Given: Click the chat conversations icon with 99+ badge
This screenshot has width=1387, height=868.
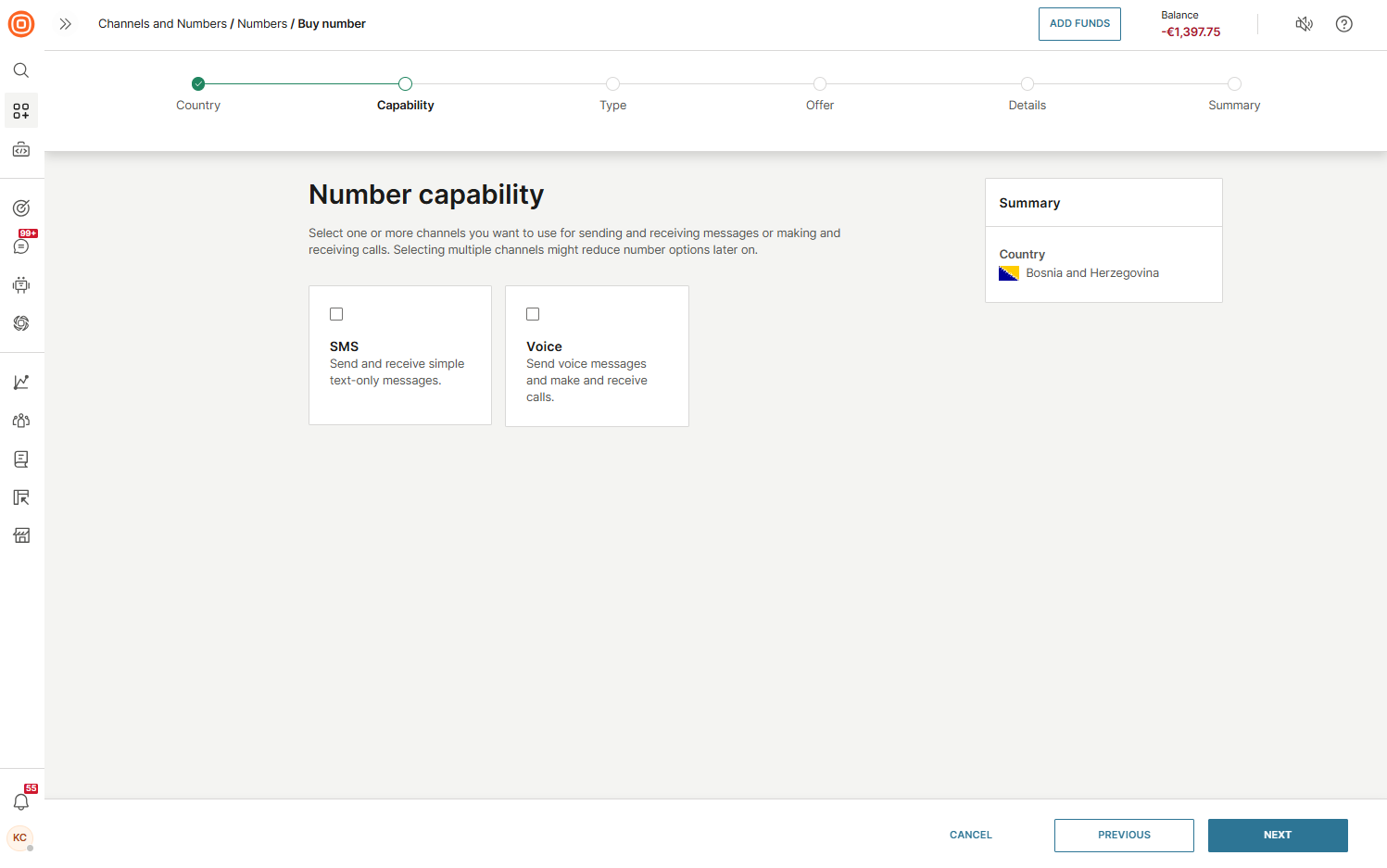Looking at the screenshot, I should tap(21, 245).
